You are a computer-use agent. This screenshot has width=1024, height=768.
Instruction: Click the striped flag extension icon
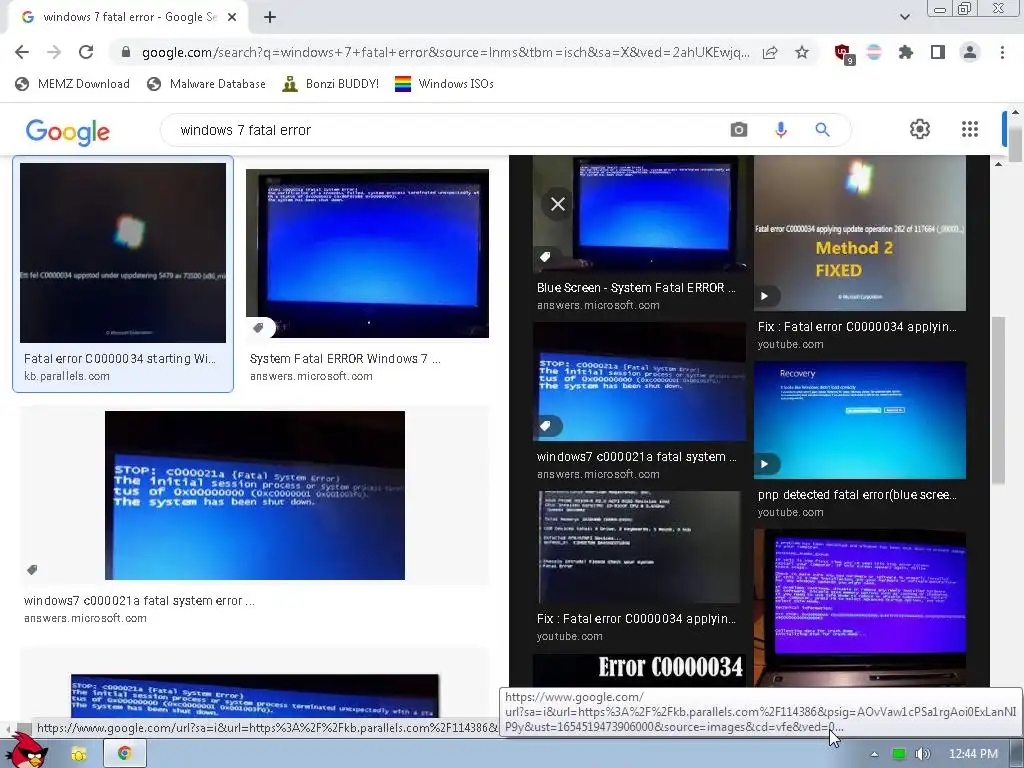pyautogui.click(x=874, y=52)
